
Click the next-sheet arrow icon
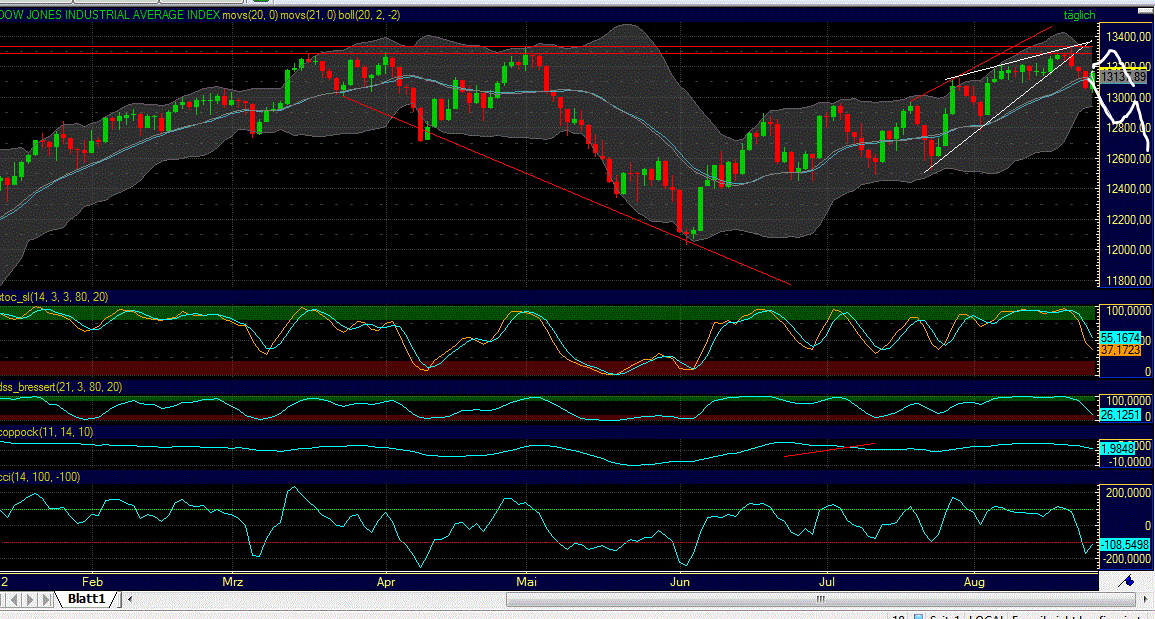31,599
